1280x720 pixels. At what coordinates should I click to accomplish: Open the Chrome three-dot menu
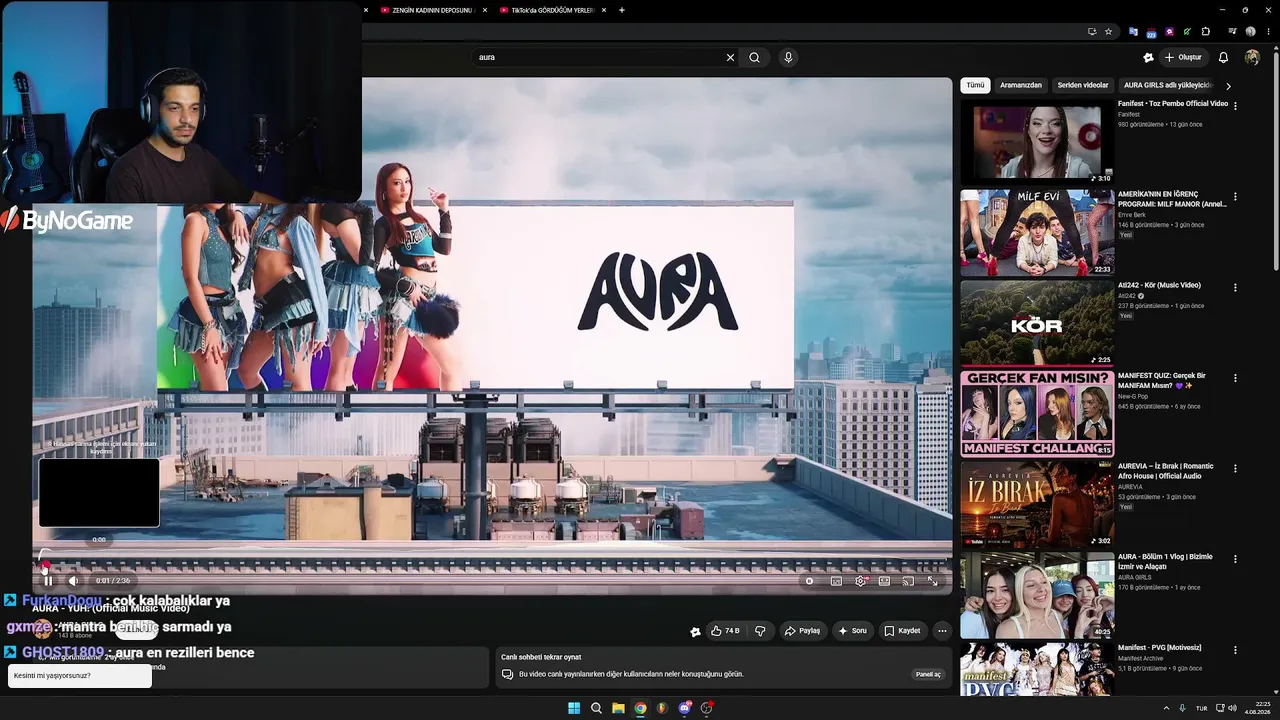(x=1266, y=31)
